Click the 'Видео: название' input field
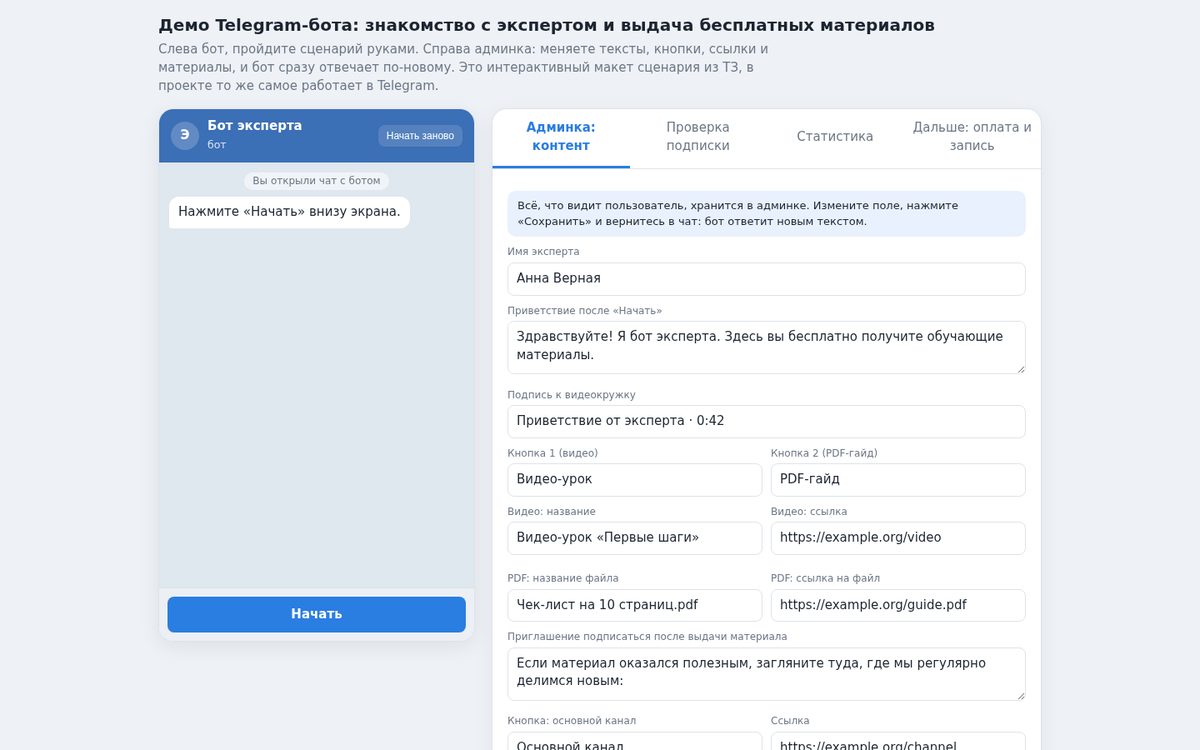This screenshot has width=1200, height=750. click(x=635, y=538)
